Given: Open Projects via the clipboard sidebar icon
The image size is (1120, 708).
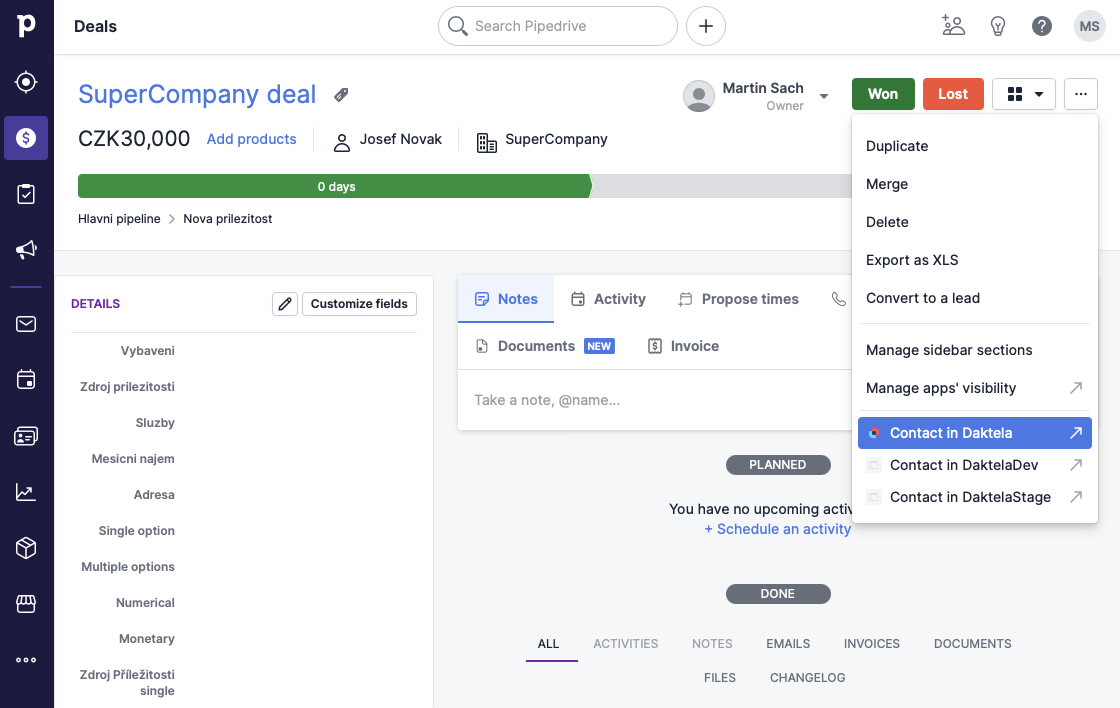Looking at the screenshot, I should [x=26, y=194].
